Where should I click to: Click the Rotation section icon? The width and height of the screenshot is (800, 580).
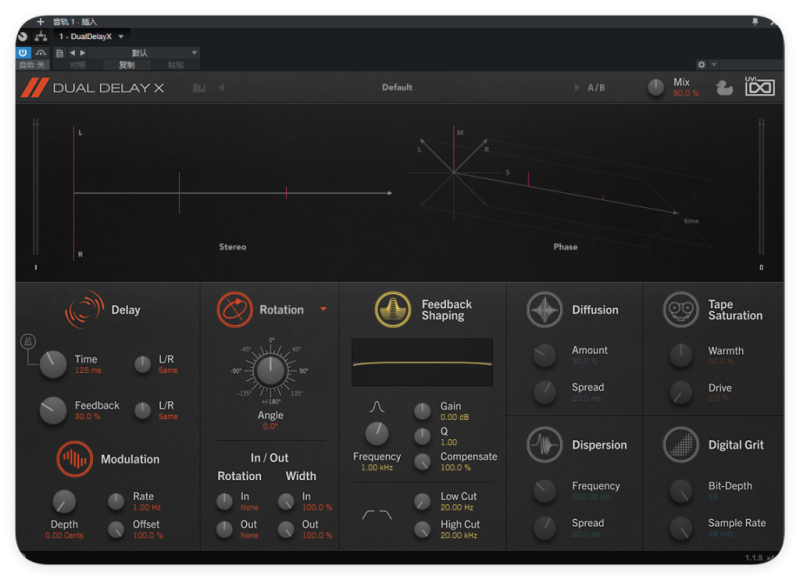235,309
